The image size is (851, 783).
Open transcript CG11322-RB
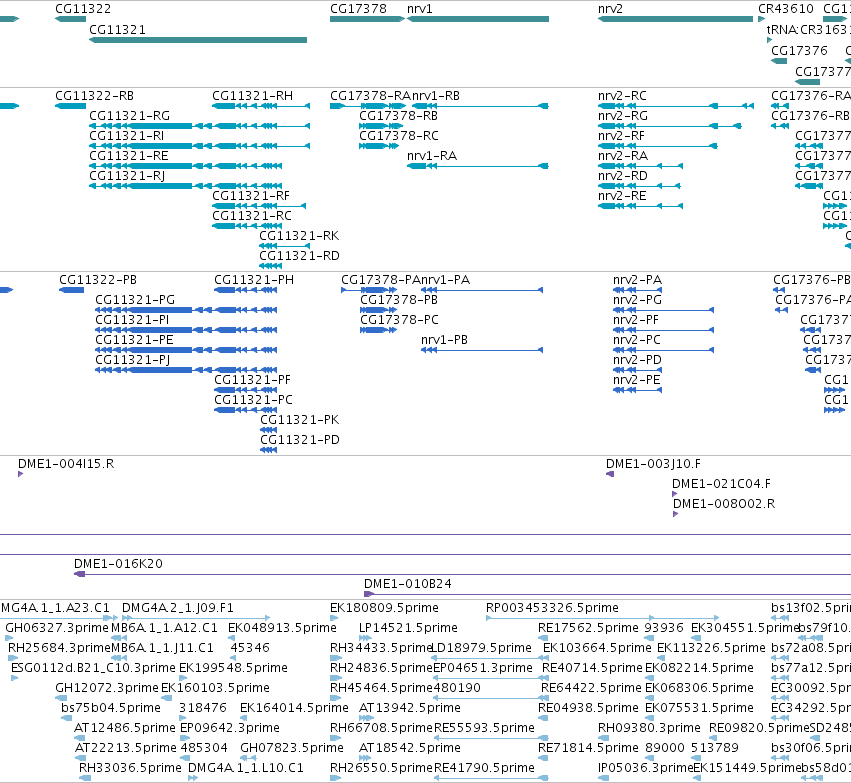click(x=94, y=96)
